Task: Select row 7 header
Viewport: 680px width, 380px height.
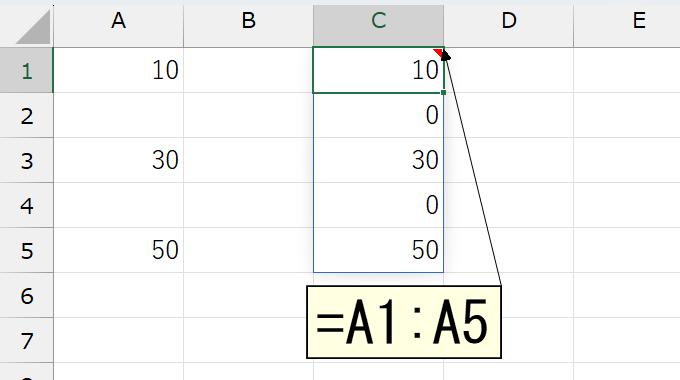Action: pyautogui.click(x=26, y=341)
